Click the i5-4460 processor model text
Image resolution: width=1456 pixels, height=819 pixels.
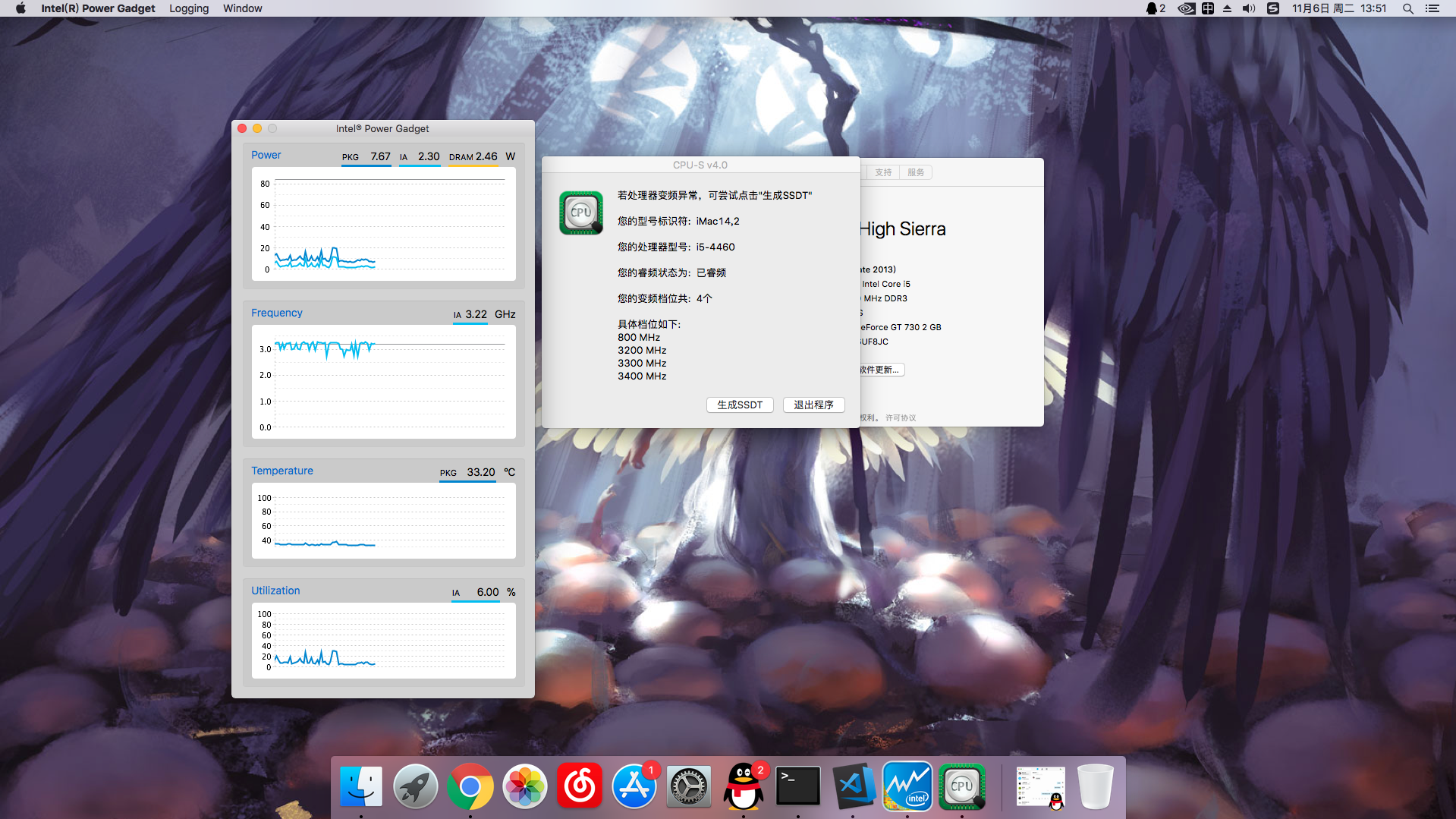tap(715, 247)
